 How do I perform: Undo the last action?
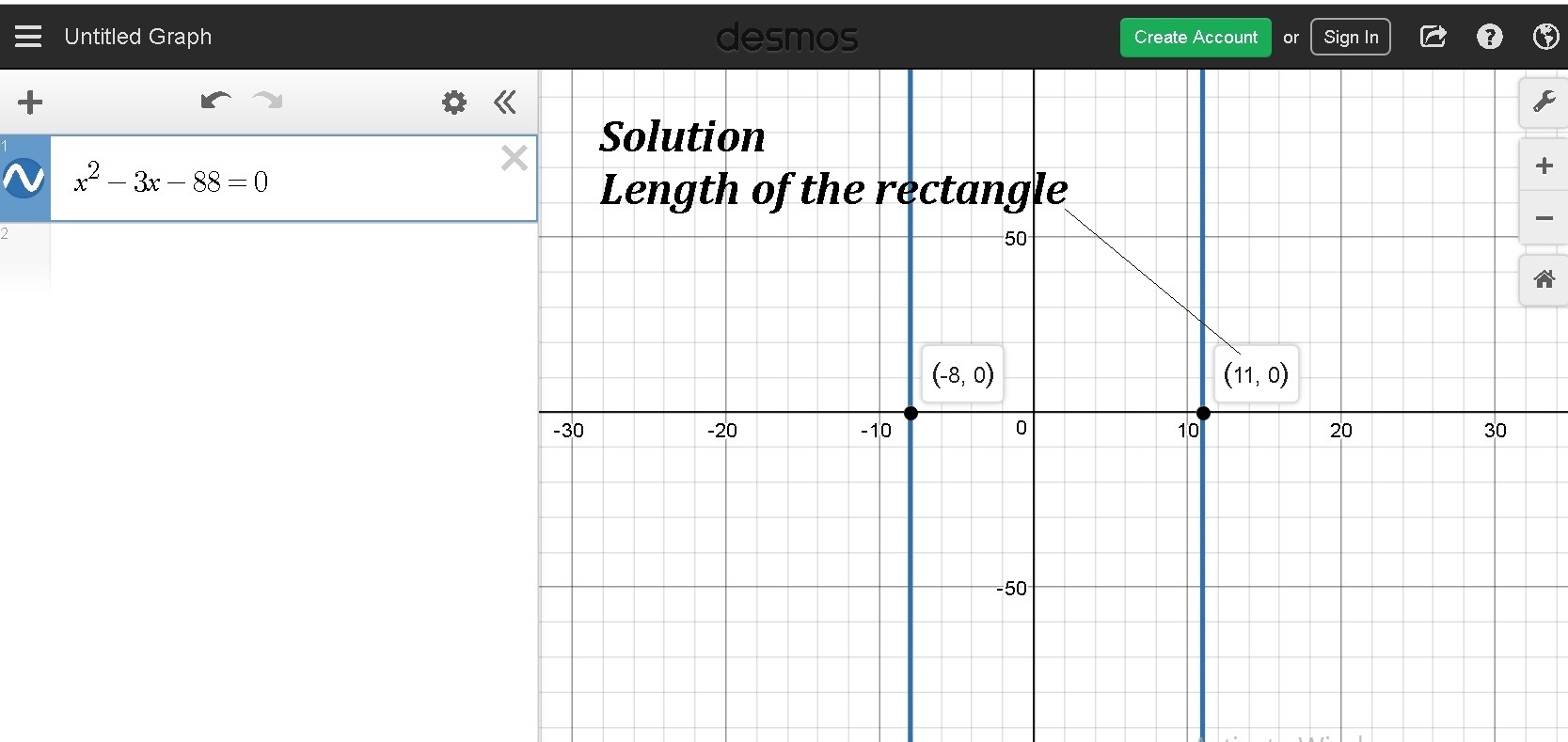click(x=215, y=101)
